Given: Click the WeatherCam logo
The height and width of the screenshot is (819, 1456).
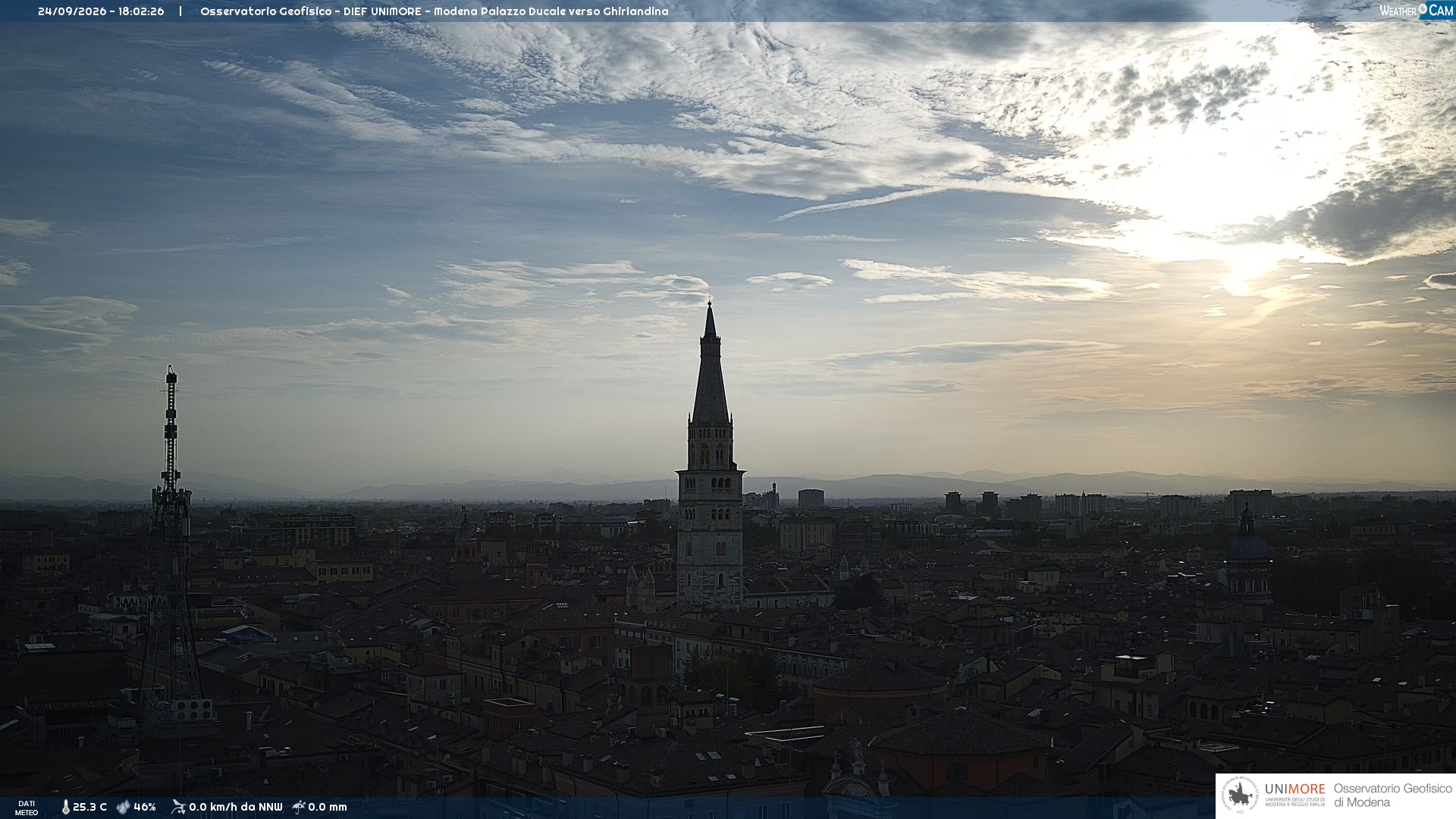Looking at the screenshot, I should tap(1417, 11).
